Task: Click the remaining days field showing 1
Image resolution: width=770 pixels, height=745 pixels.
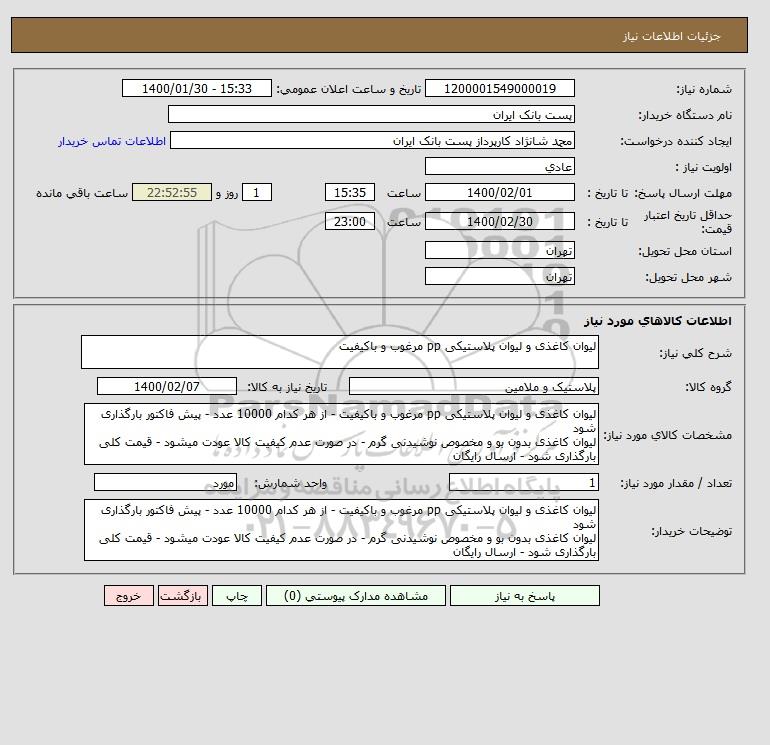Action: (256, 193)
